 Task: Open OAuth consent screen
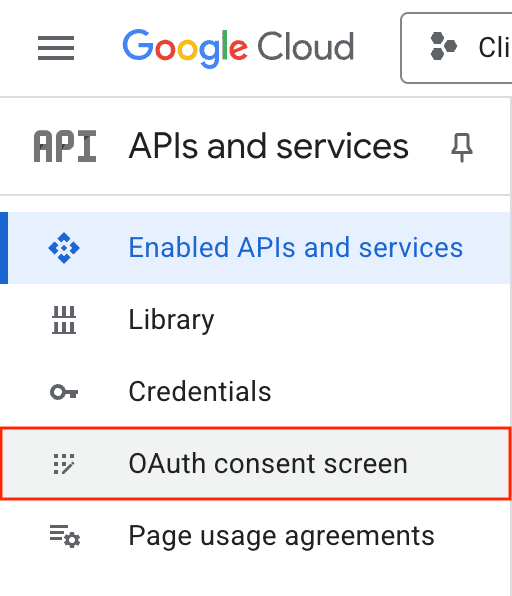pyautogui.click(x=255, y=463)
